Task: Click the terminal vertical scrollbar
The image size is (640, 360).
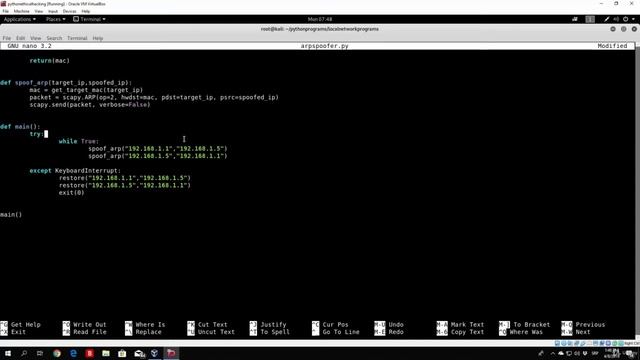Action: click(x=638, y=190)
